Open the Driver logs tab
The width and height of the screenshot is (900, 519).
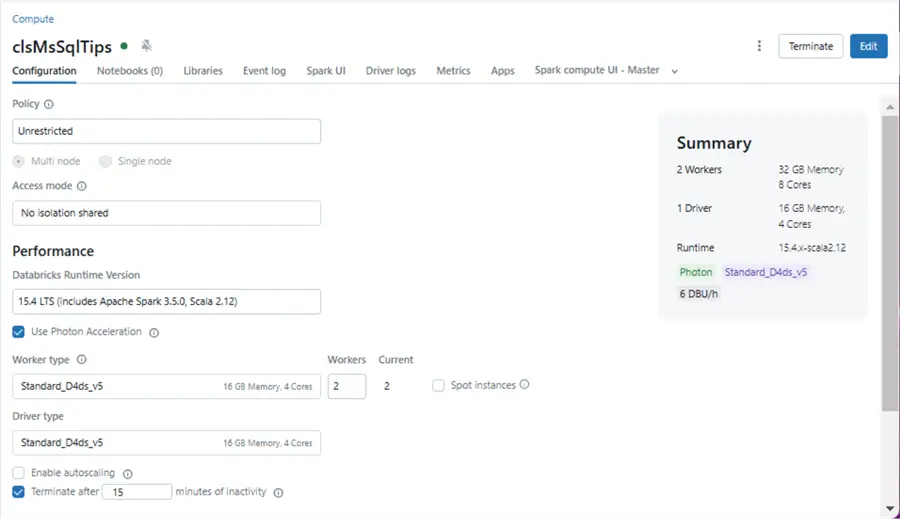pos(391,71)
